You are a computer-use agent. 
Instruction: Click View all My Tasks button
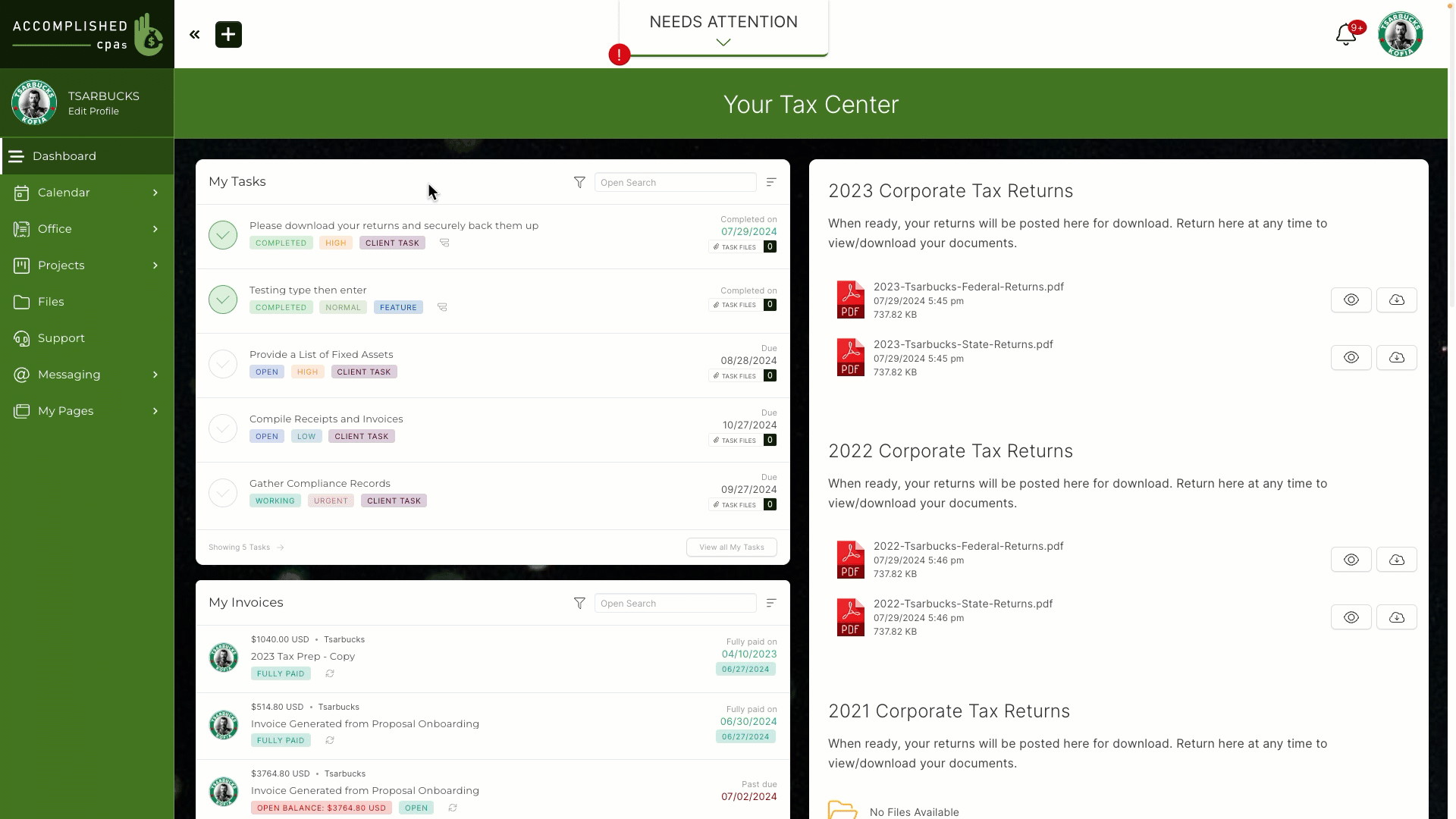point(732,546)
